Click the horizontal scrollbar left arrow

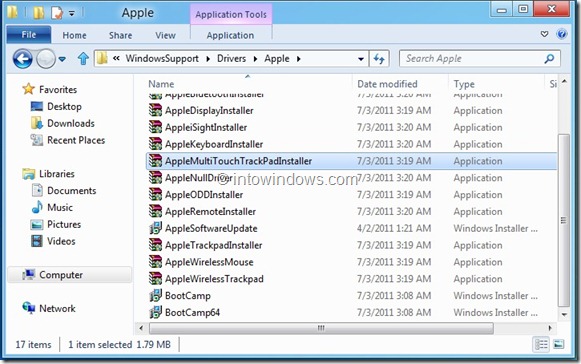point(141,328)
